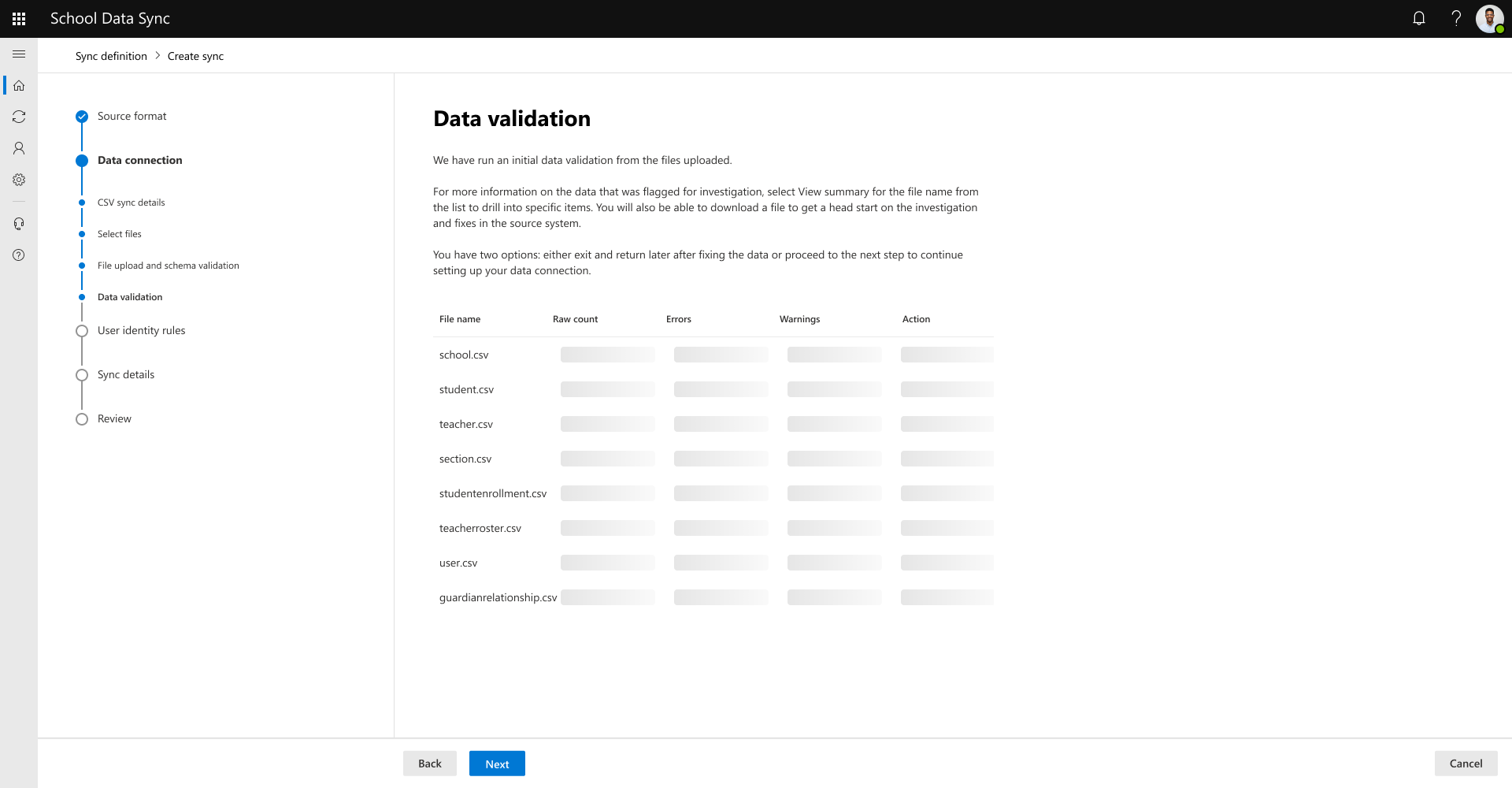
Task: Click the Next button
Action: (x=497, y=764)
